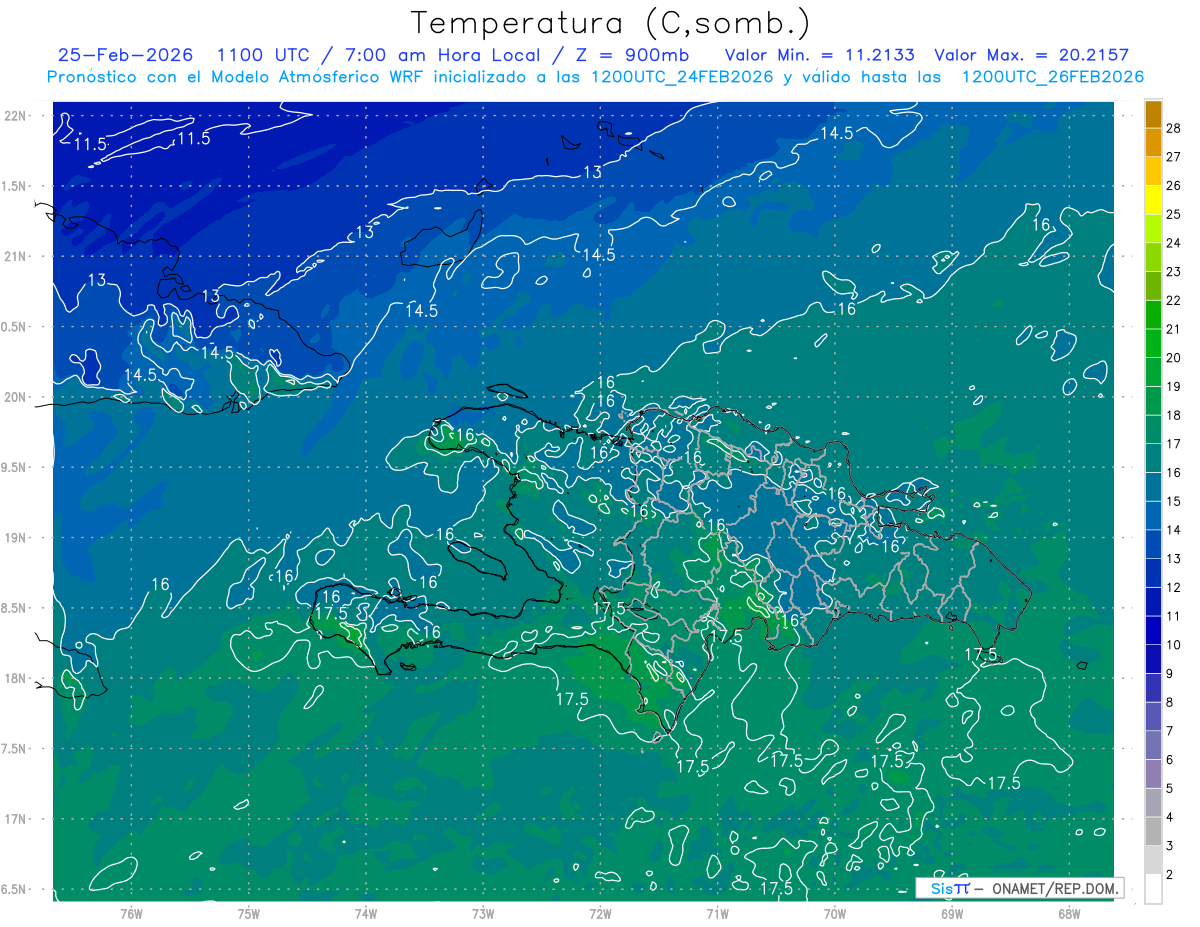Click the date '25-Feb-2026'
Viewport: 1200px width, 927px height.
(126, 55)
